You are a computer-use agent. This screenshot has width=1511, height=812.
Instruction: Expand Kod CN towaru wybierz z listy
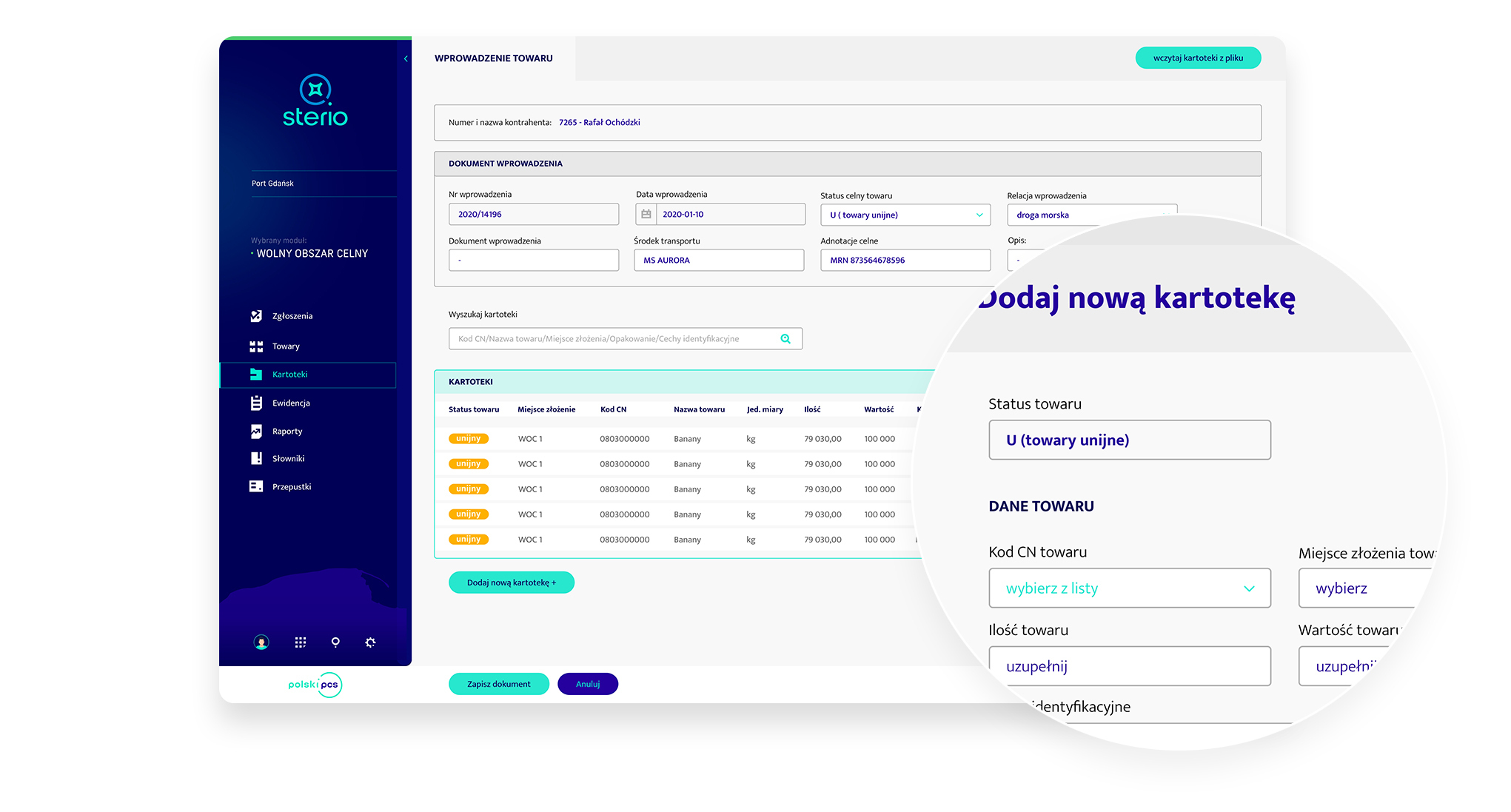click(x=1130, y=588)
